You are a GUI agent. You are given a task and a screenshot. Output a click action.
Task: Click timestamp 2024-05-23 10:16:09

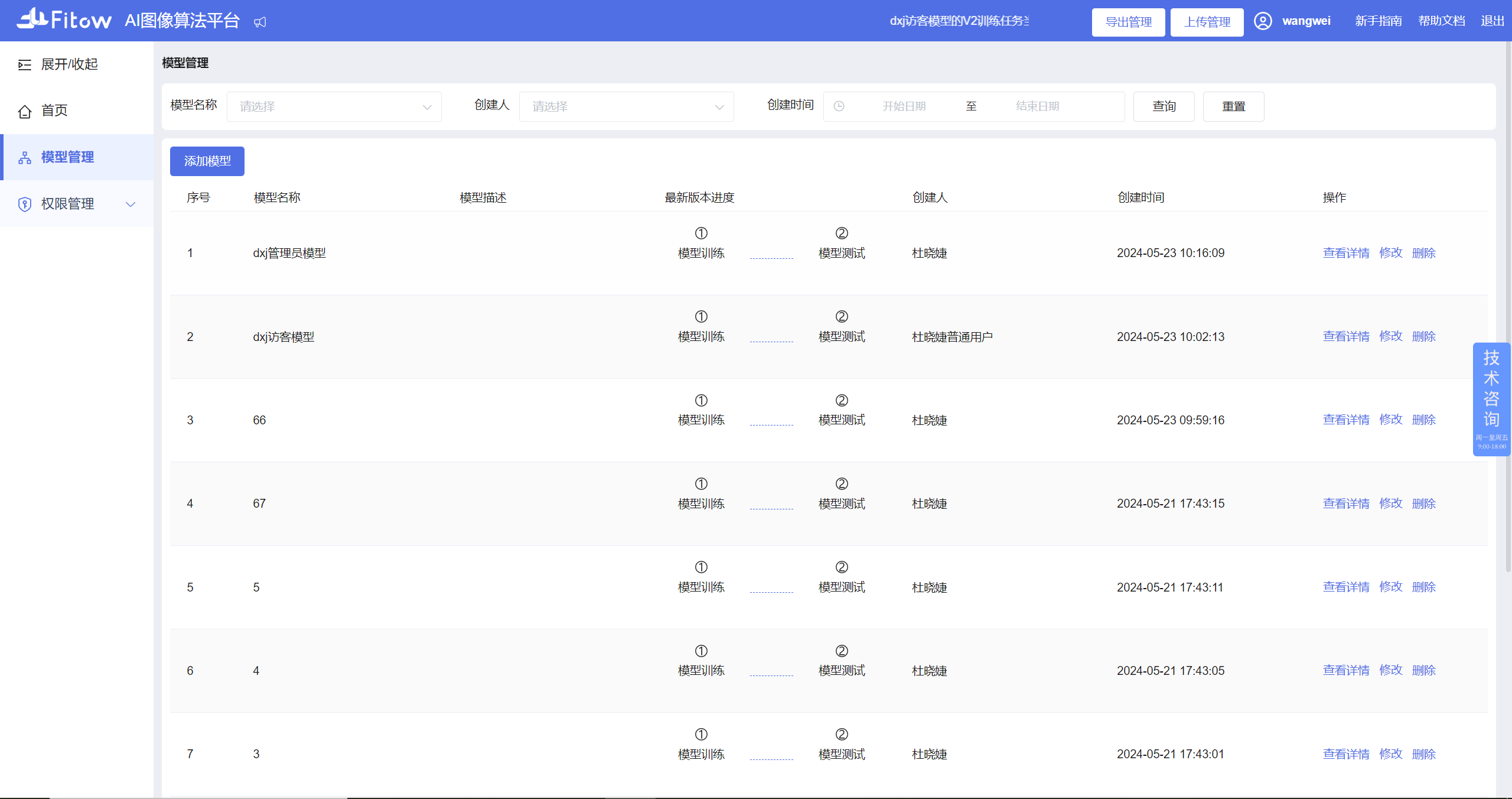coord(1171,253)
